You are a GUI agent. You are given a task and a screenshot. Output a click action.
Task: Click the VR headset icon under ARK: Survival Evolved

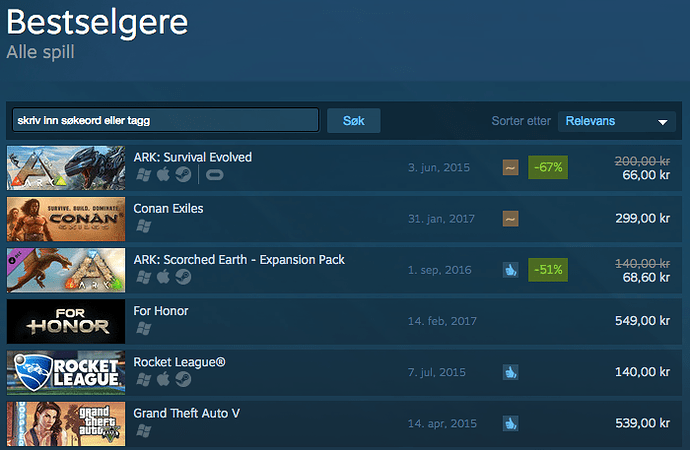coord(214,175)
